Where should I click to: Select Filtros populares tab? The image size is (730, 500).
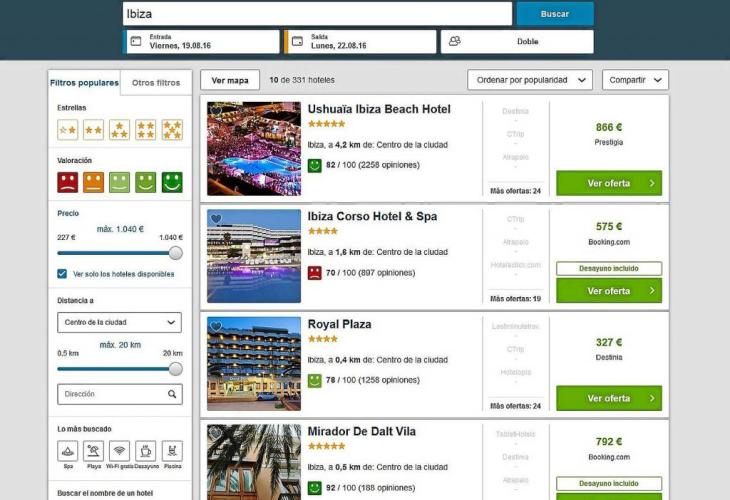click(84, 83)
